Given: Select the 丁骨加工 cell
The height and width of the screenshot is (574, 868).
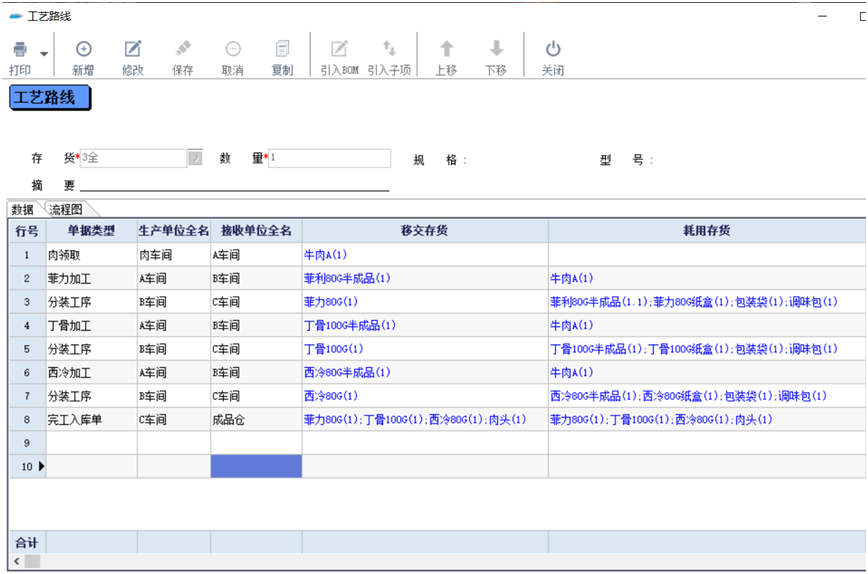Looking at the screenshot, I should 91,325.
